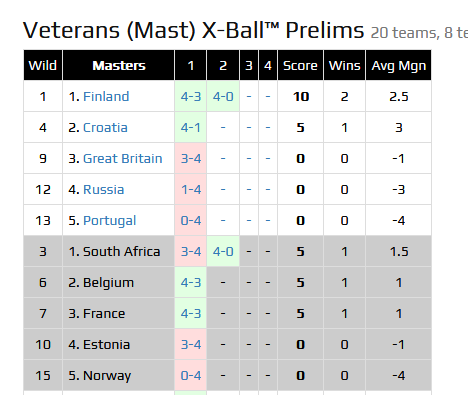Open the Russia team link
The width and height of the screenshot is (468, 395).
click(103, 190)
